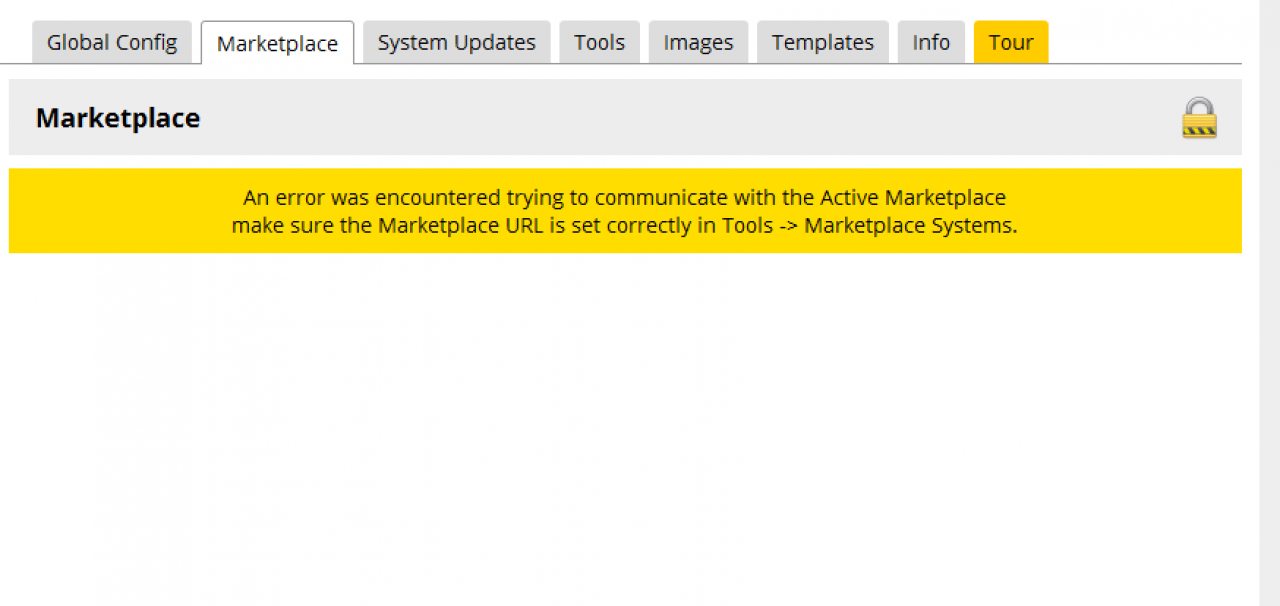Switch to the System Updates tab

[x=456, y=43]
